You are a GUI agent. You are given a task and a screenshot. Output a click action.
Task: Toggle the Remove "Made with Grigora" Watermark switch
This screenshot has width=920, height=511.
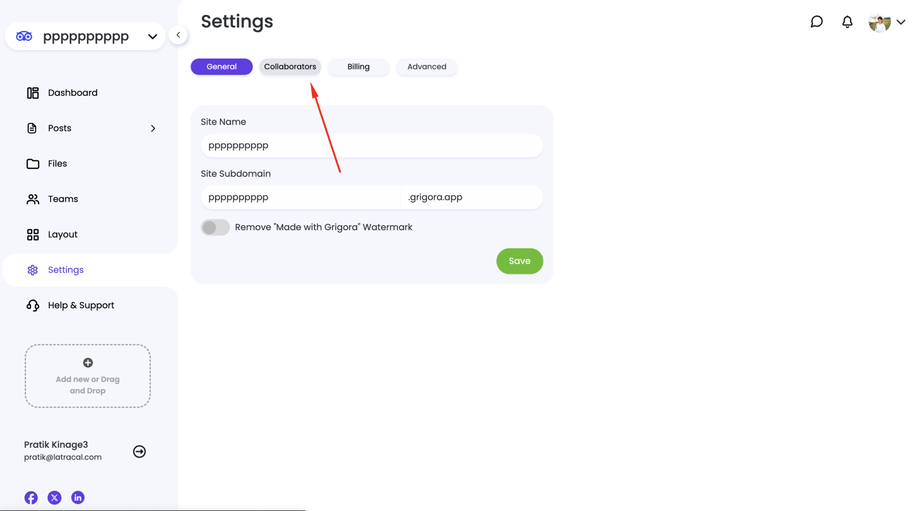point(215,228)
